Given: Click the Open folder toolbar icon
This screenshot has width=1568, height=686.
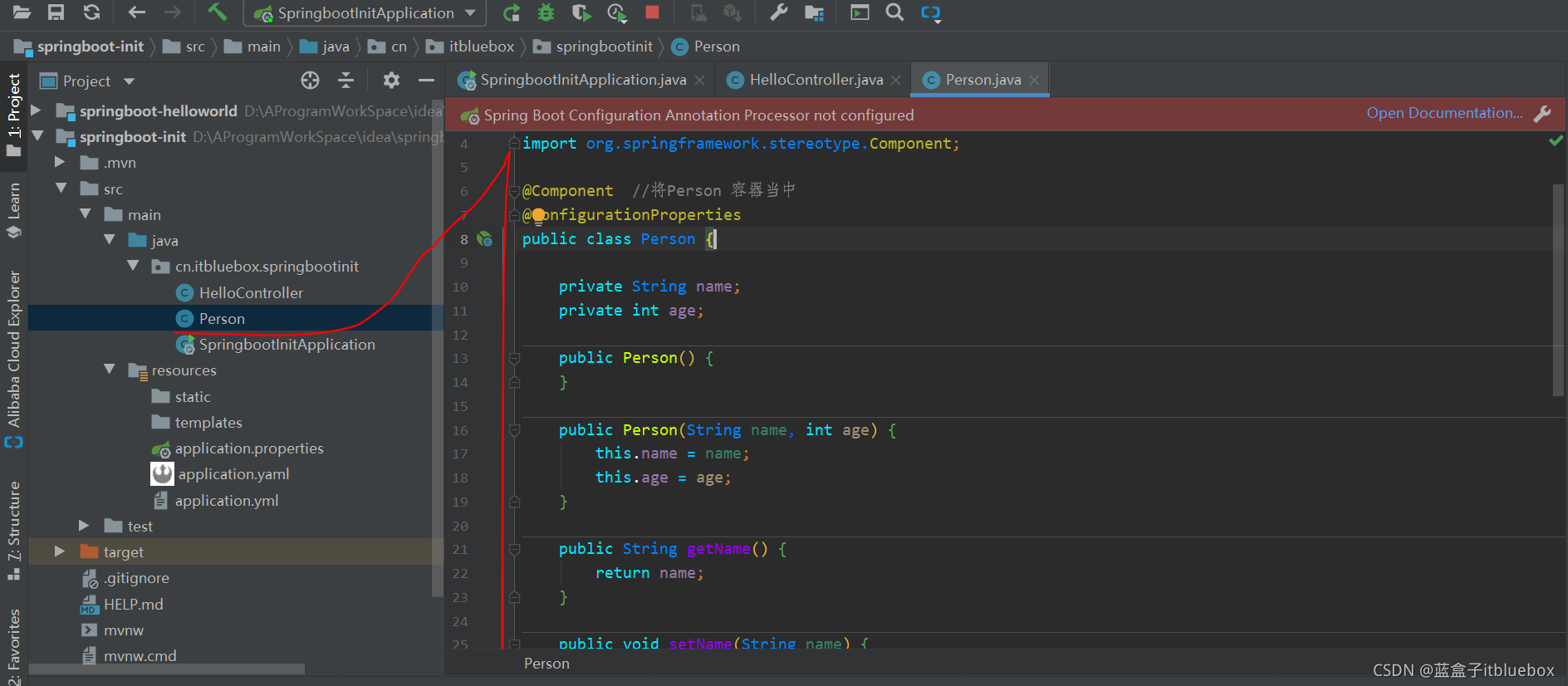Looking at the screenshot, I should 22,12.
